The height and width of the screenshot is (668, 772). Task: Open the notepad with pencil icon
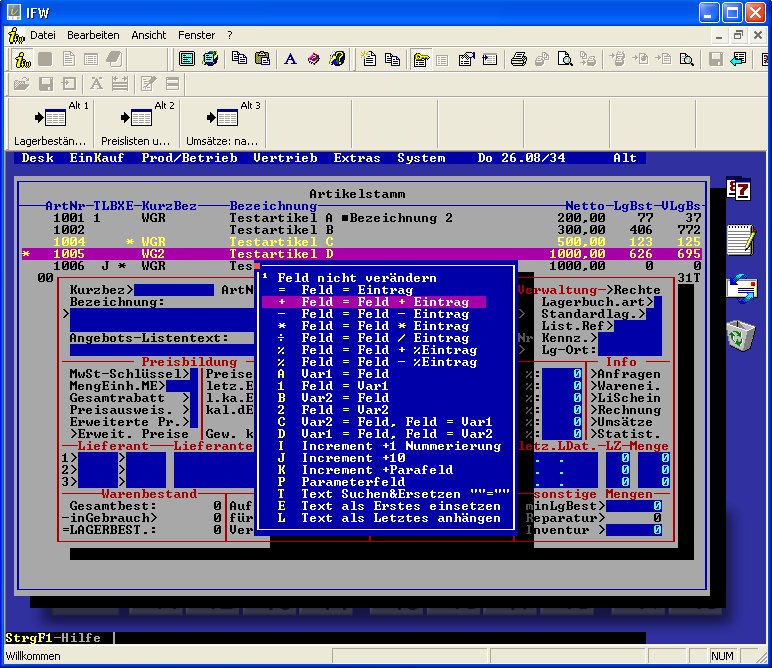click(x=739, y=240)
